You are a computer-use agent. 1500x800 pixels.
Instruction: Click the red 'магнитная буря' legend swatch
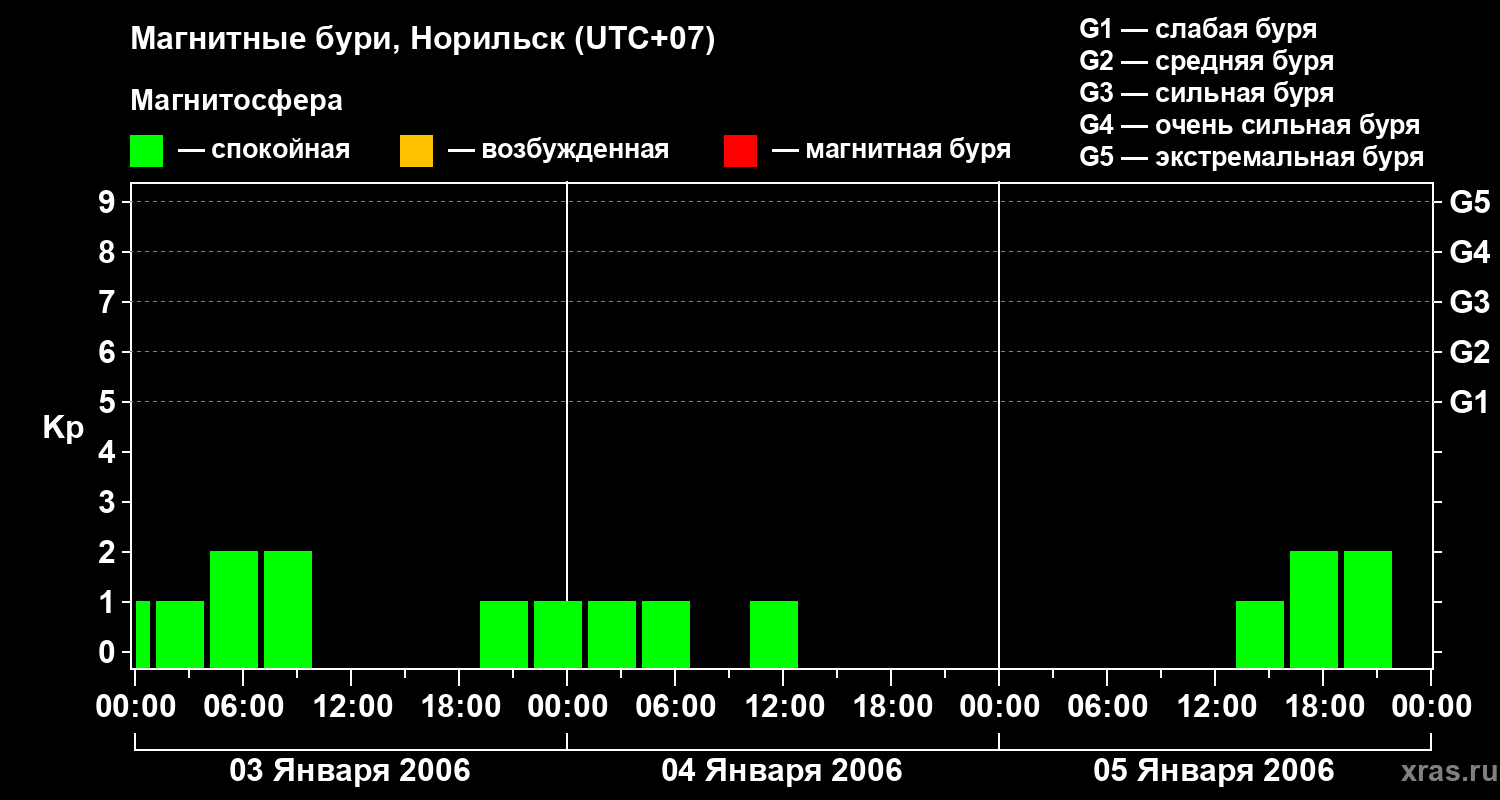coord(740,150)
